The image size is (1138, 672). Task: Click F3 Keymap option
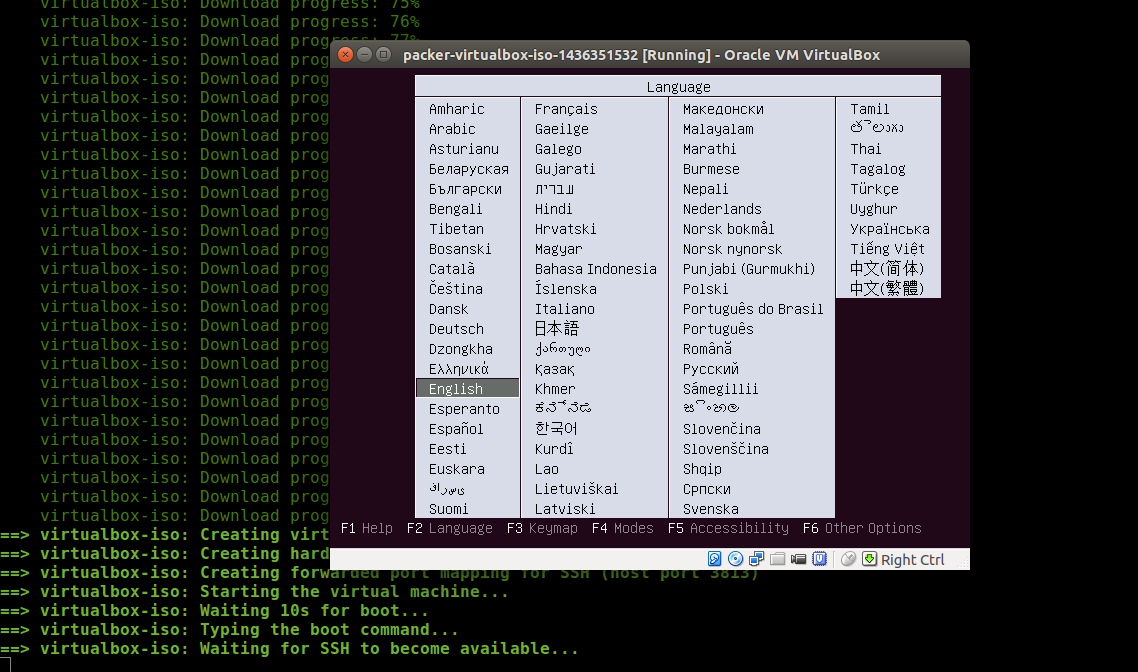[542, 528]
